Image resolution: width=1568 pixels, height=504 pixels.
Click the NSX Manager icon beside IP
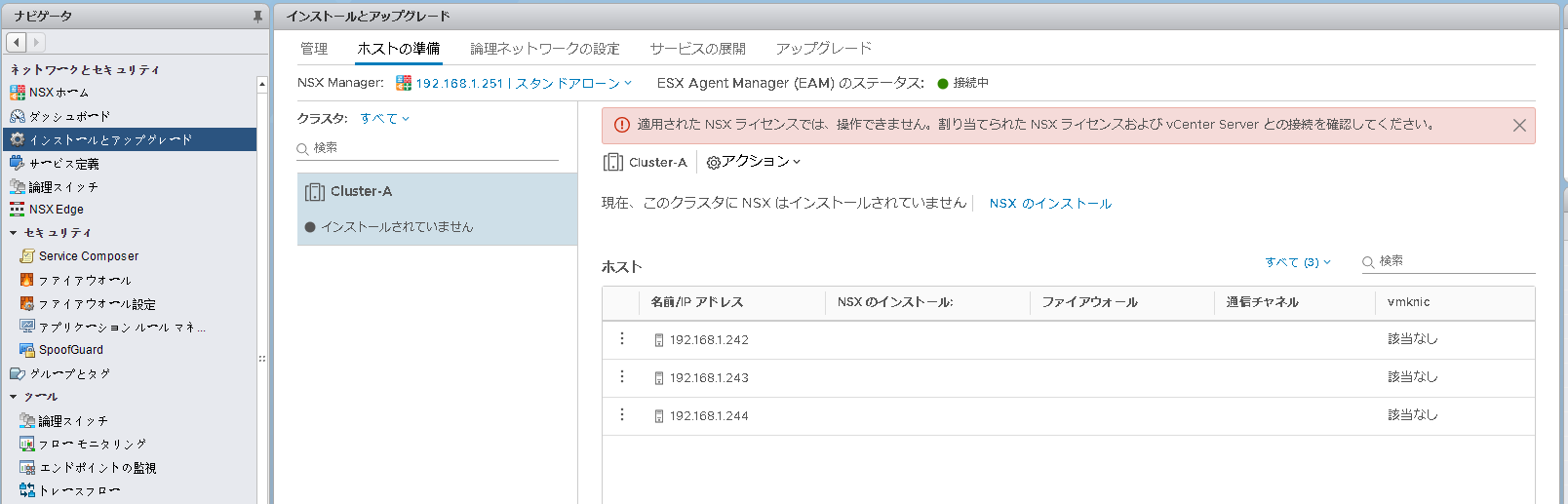[x=404, y=83]
